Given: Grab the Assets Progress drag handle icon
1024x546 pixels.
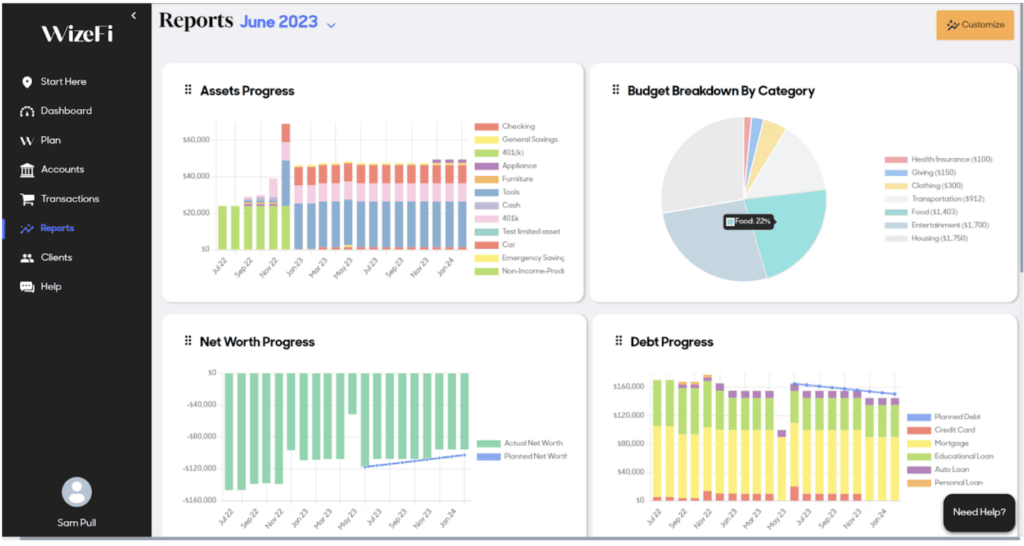Looking at the screenshot, I should [x=188, y=91].
